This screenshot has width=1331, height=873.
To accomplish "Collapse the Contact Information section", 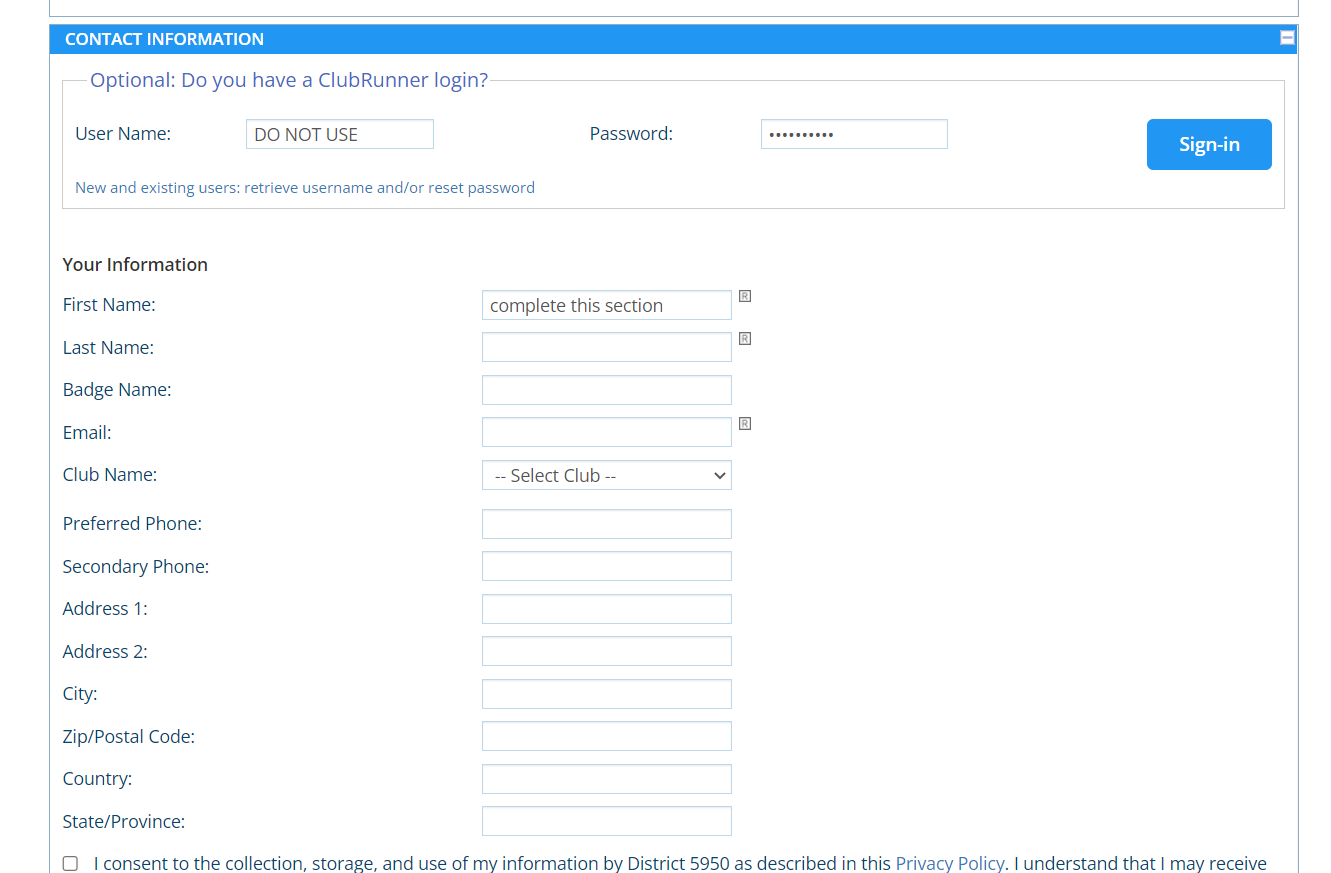I will 1287,38.
